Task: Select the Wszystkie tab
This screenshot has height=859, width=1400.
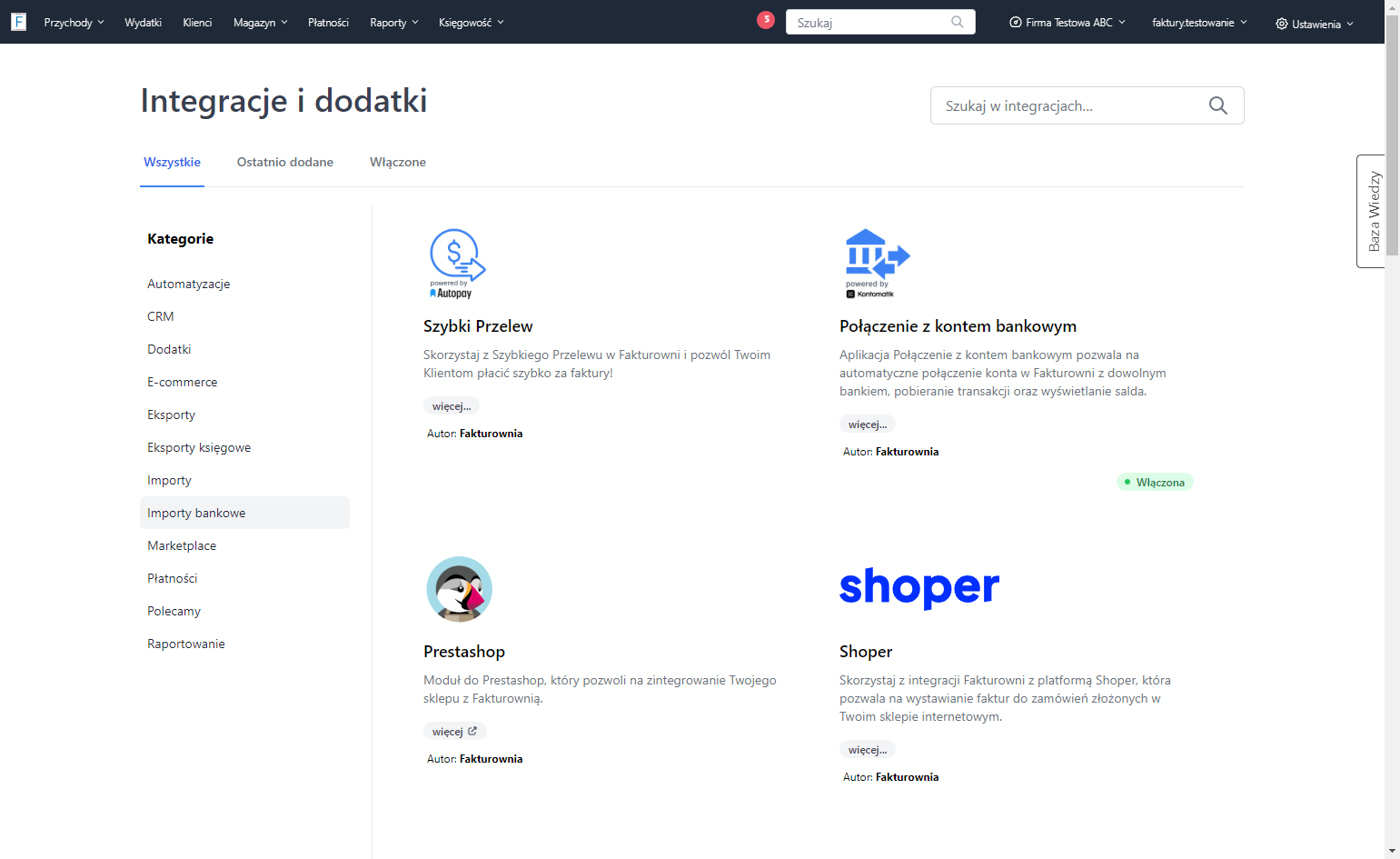Action: pyautogui.click(x=172, y=162)
